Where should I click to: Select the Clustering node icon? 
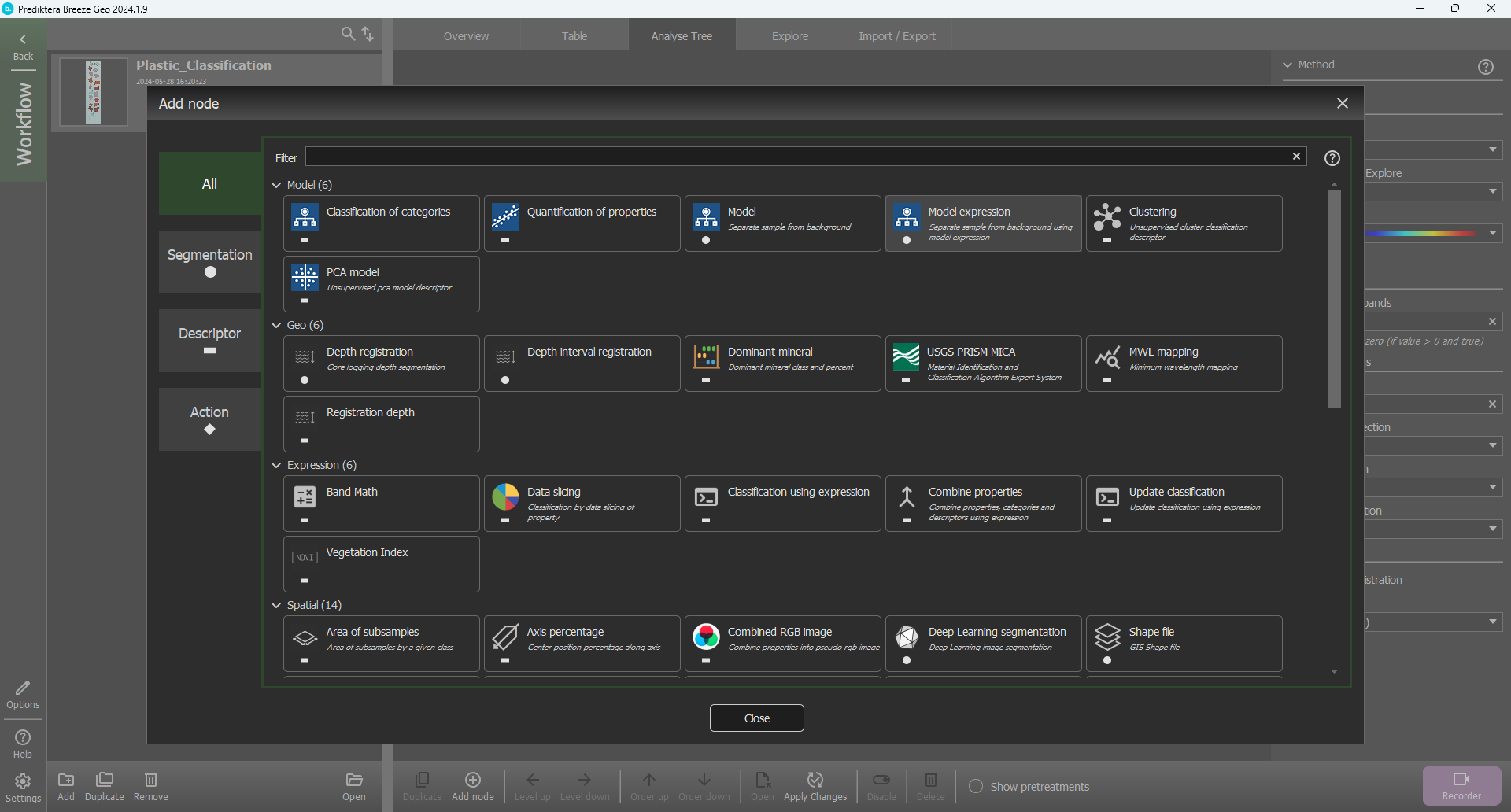[x=1106, y=216]
